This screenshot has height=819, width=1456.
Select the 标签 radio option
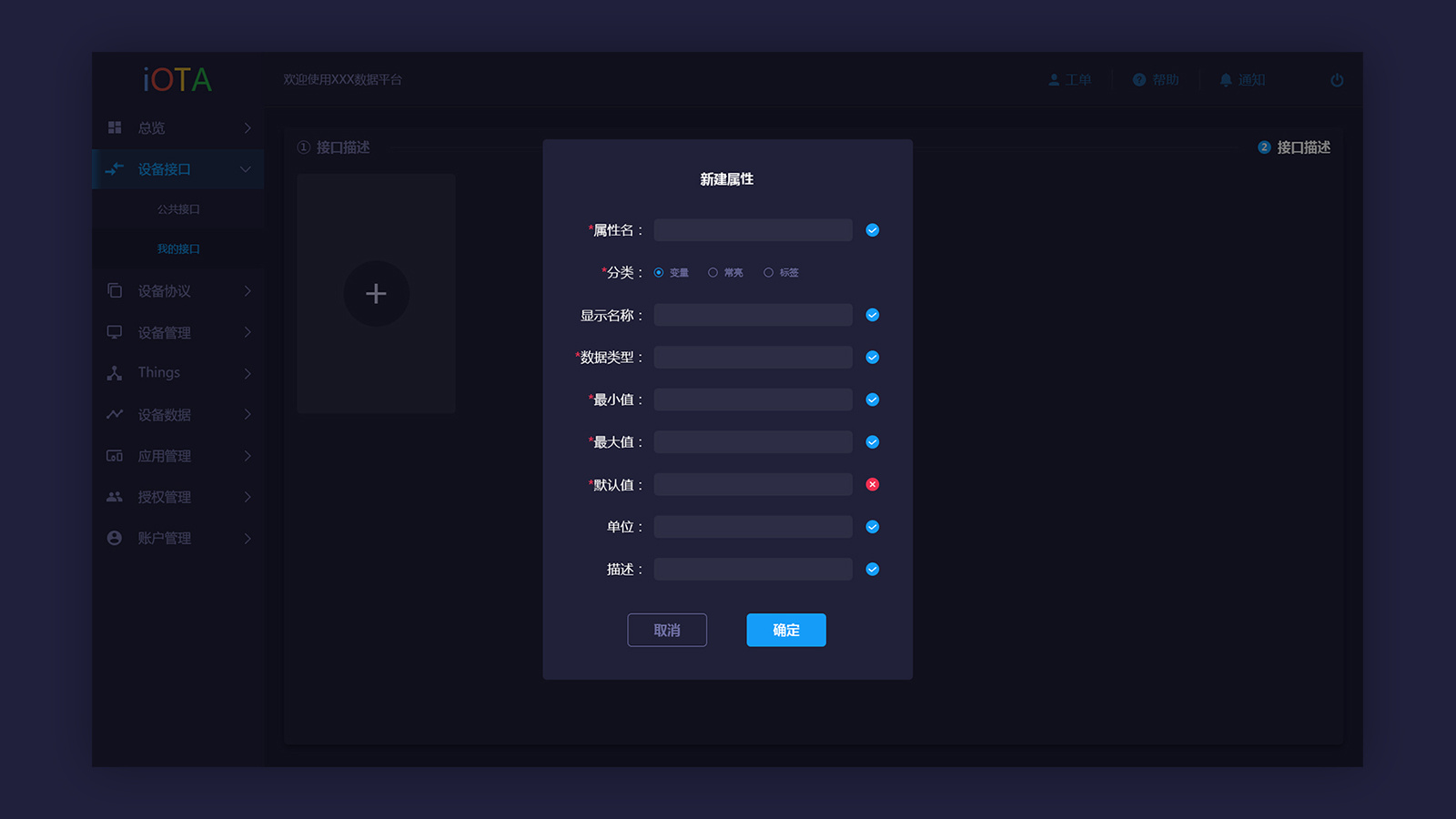click(x=769, y=271)
